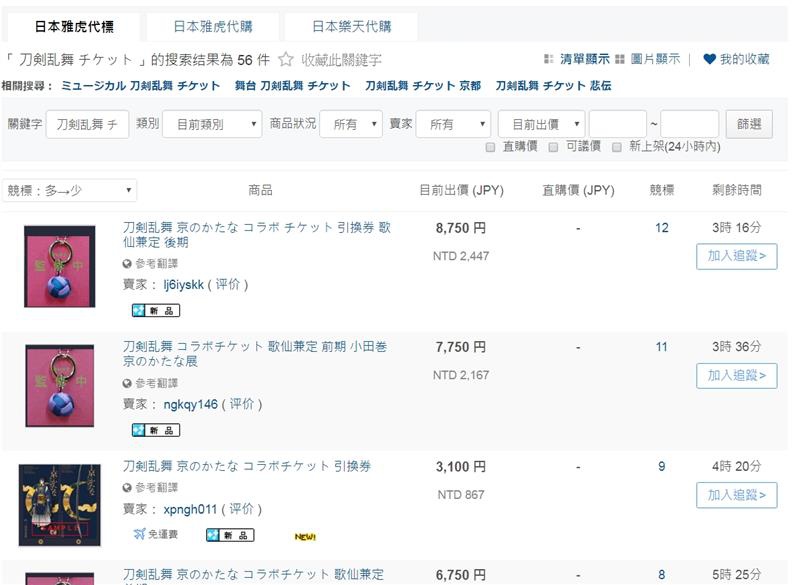Open the 賣家 dropdown
Image resolution: width=800 pixels, height=585 pixels.
tap(453, 124)
